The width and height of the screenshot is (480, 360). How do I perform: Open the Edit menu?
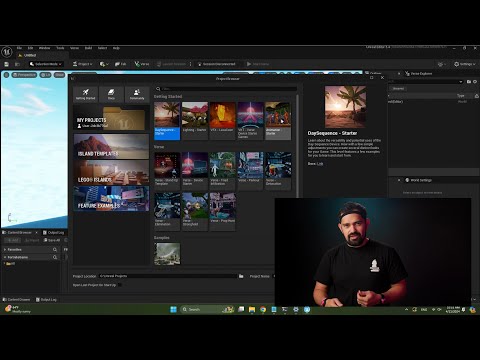point(30,48)
